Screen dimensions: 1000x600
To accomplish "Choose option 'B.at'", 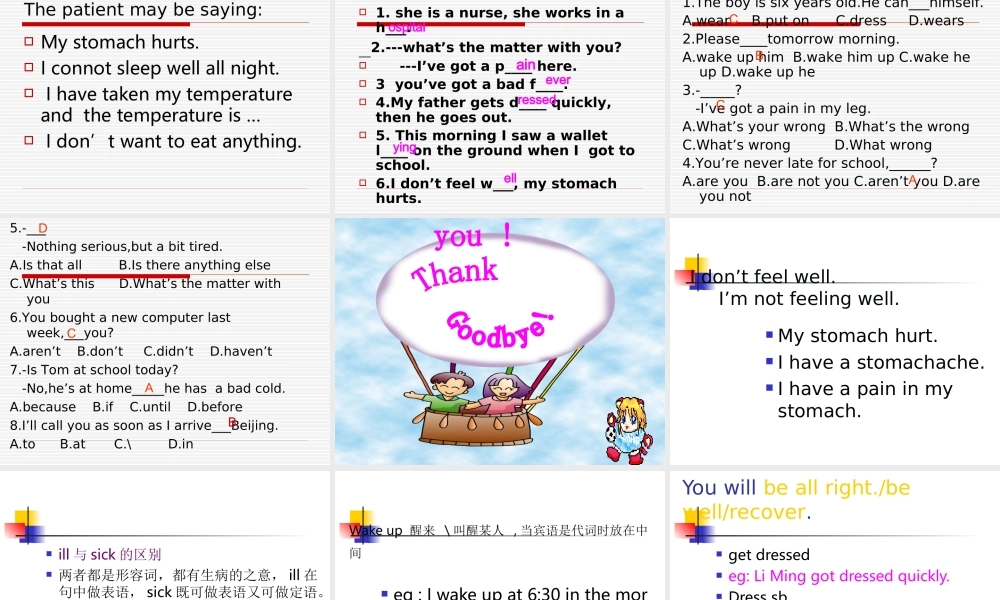I will point(73,444).
